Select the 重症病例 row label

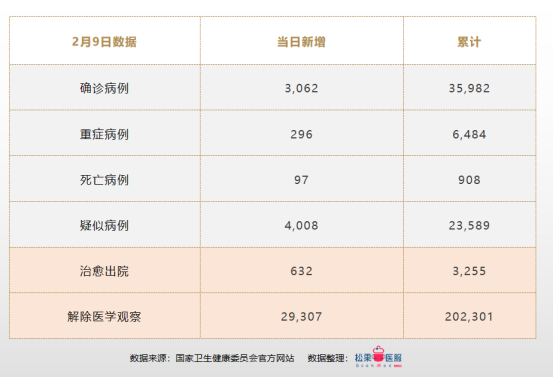104,134
